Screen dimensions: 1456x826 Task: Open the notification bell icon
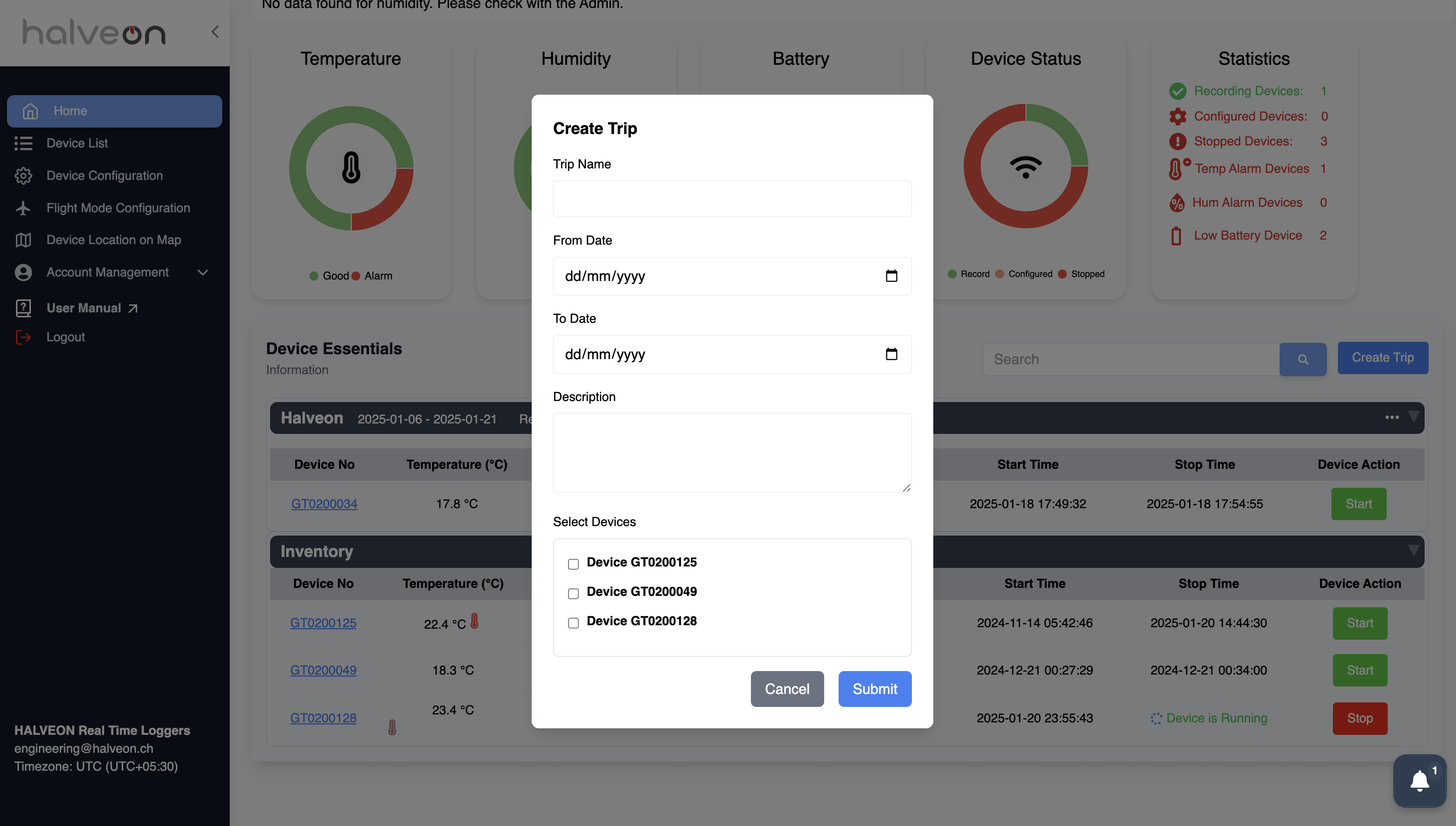pyautogui.click(x=1419, y=781)
